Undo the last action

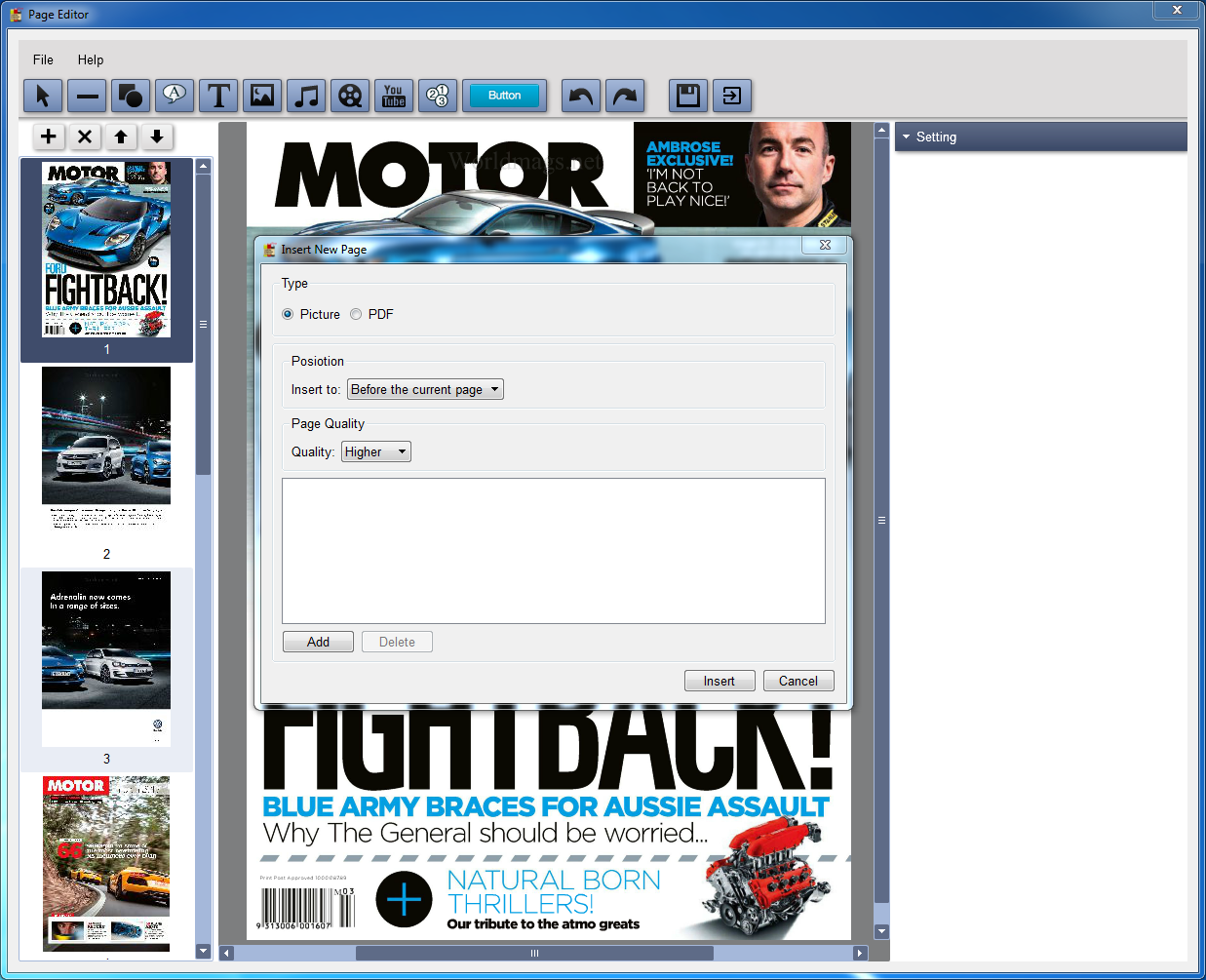click(581, 96)
